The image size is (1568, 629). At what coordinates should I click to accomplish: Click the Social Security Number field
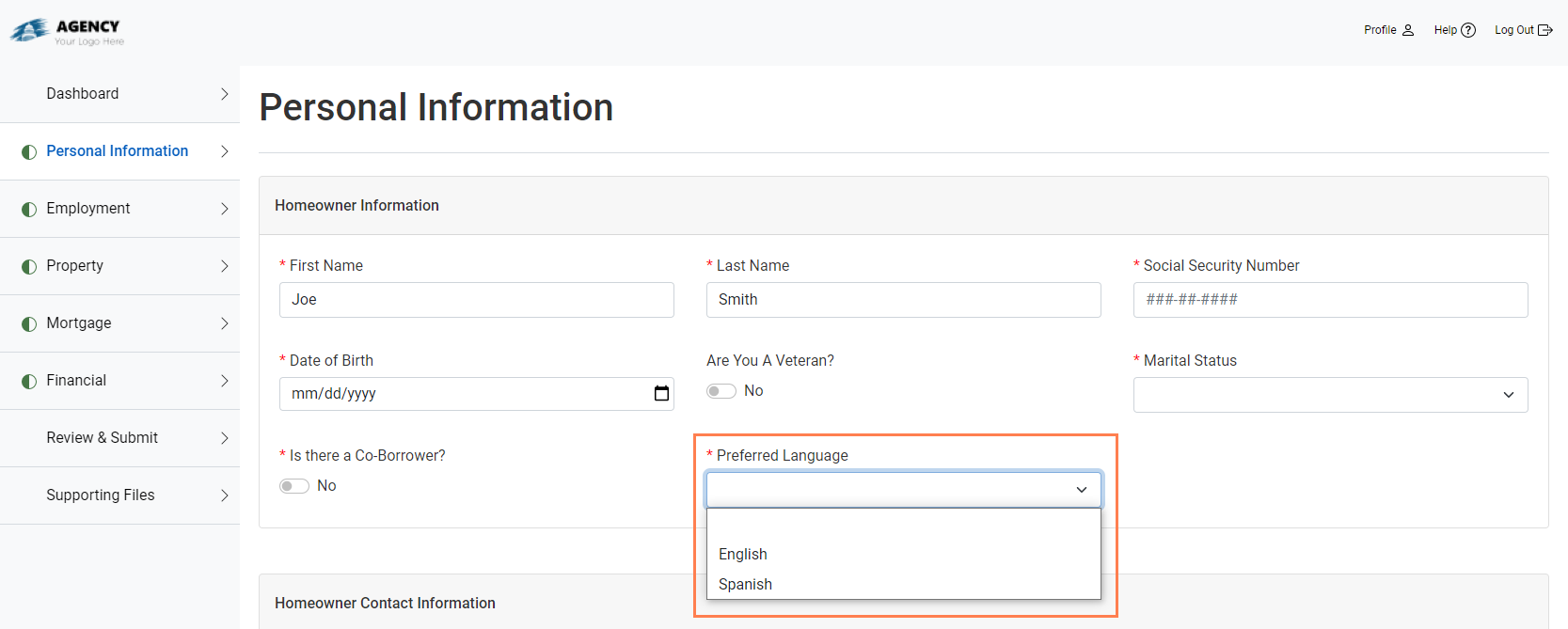[1330, 300]
